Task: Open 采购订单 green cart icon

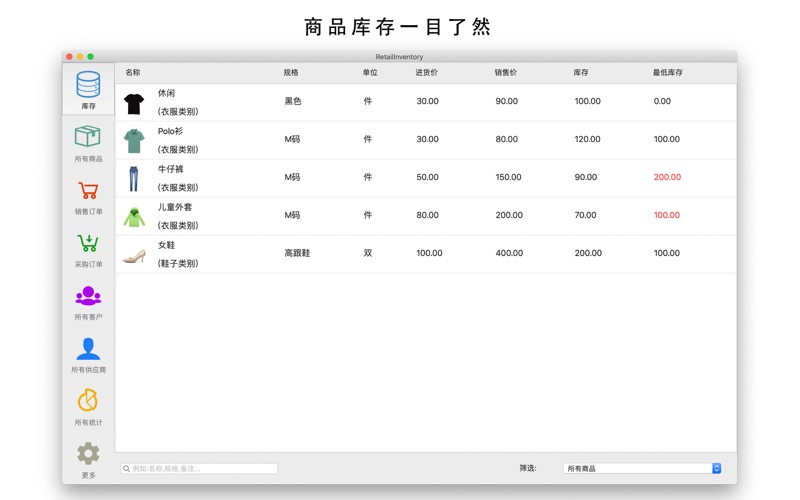Action: 88,244
